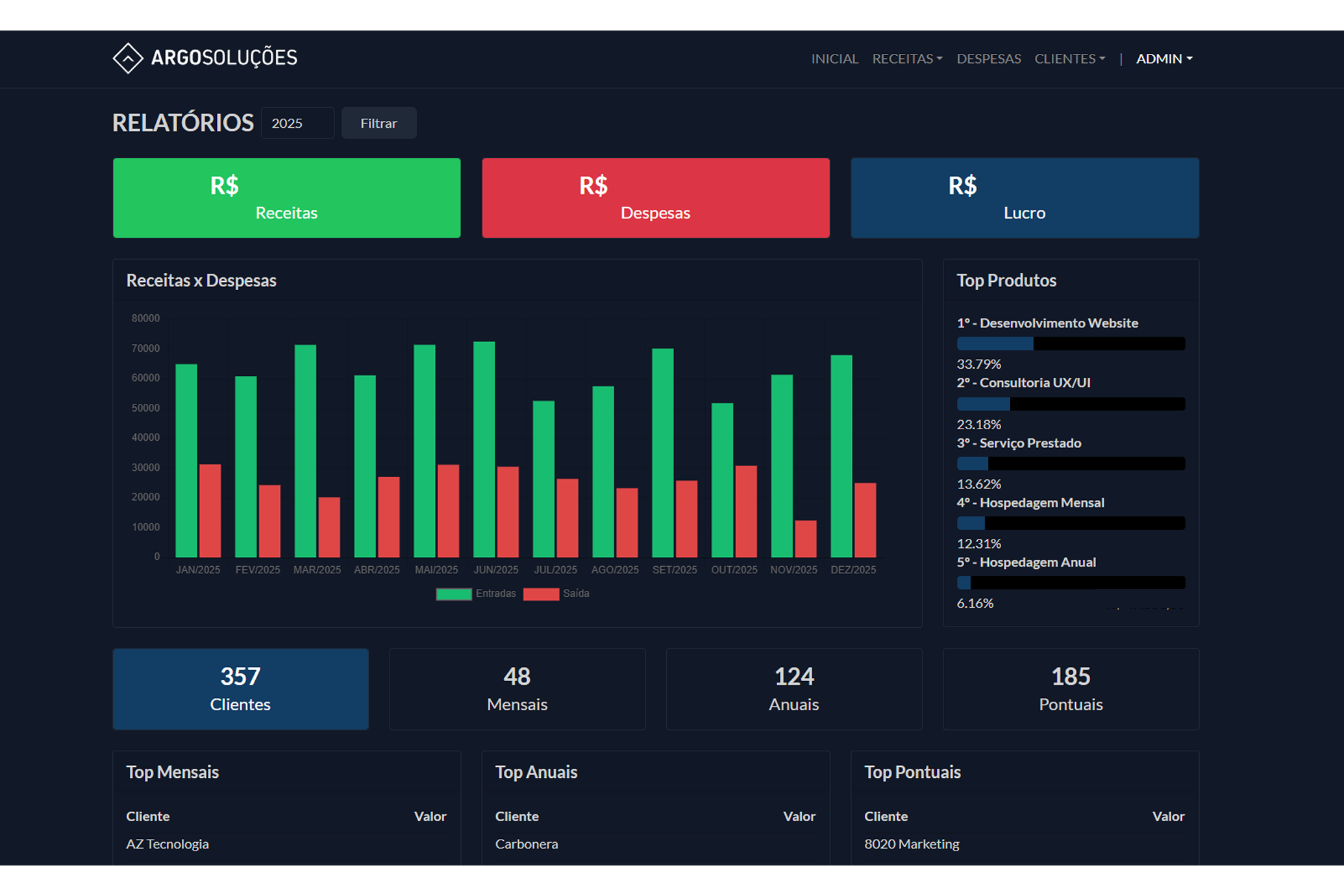This screenshot has width=1344, height=896.
Task: Expand the RECEITAS dropdown menu
Action: coord(907,58)
